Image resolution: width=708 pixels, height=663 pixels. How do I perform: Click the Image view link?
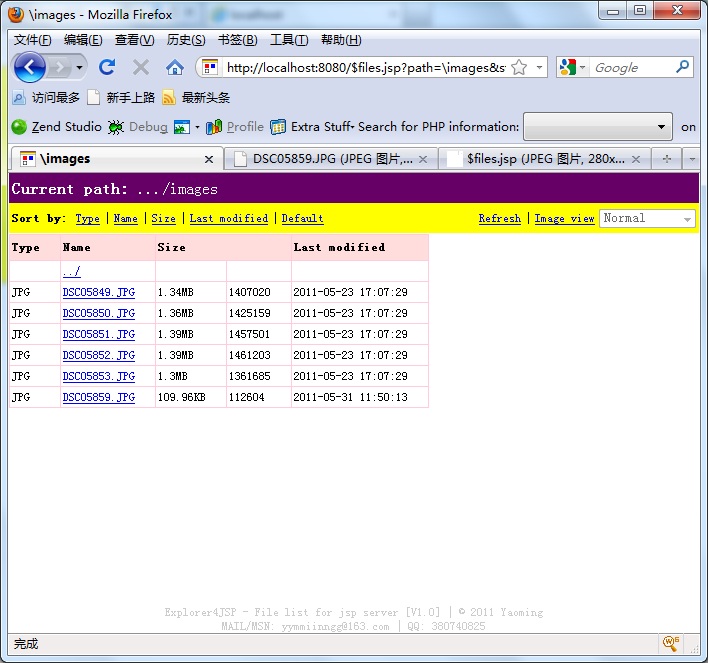point(564,218)
